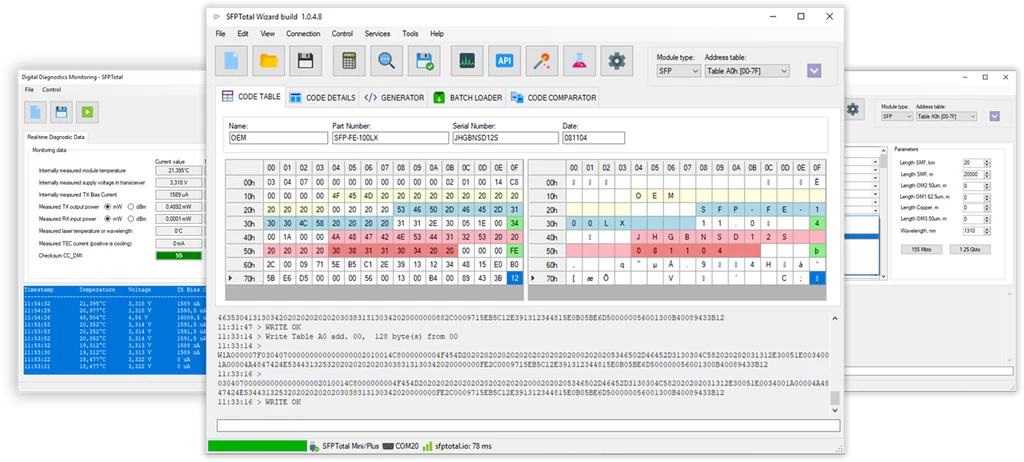Click the blue API toolbar icon
1024x462 pixels.
coord(504,61)
